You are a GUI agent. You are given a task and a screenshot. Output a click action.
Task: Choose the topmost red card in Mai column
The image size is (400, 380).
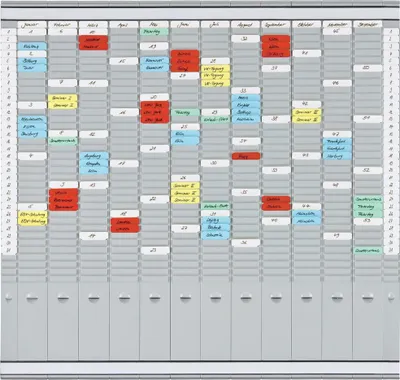click(155, 105)
